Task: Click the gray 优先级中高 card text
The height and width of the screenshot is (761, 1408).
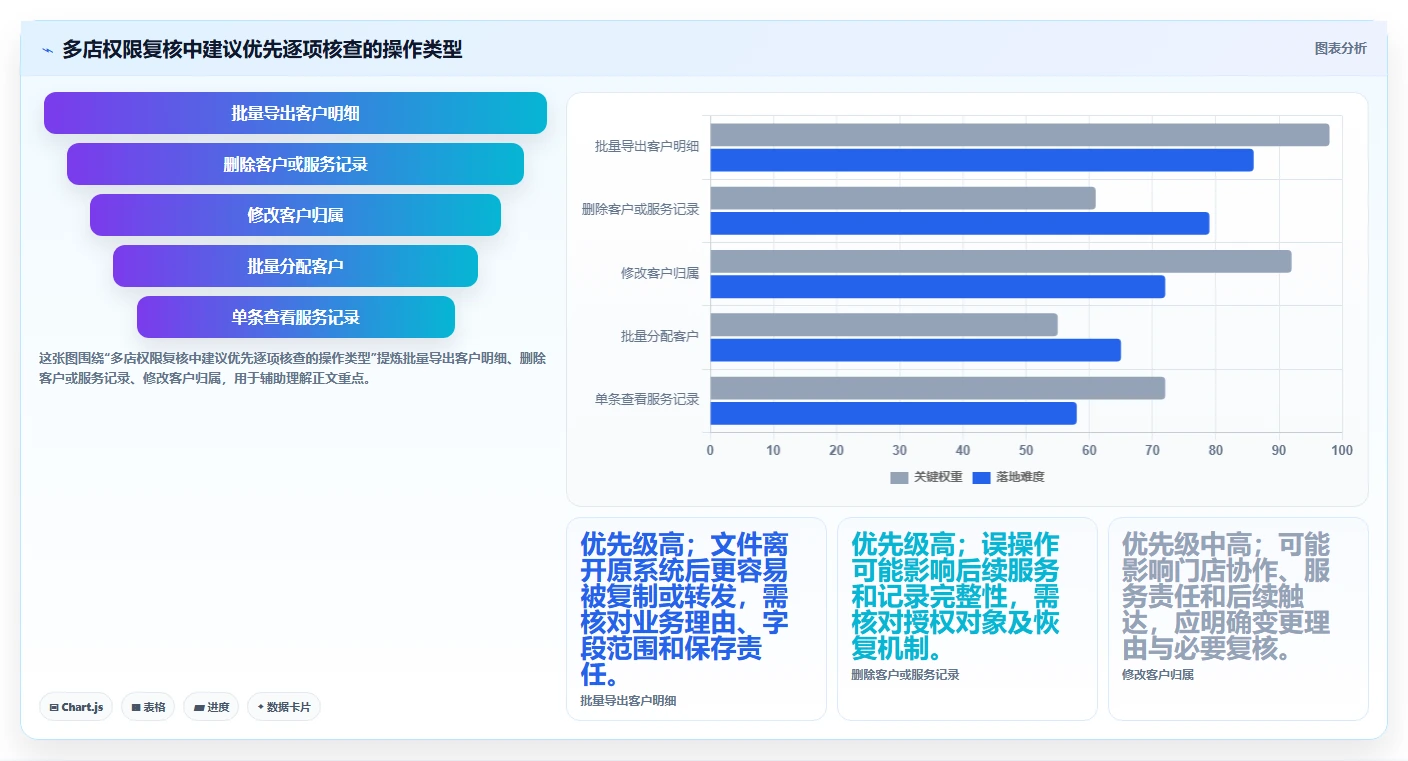Action: 1226,596
